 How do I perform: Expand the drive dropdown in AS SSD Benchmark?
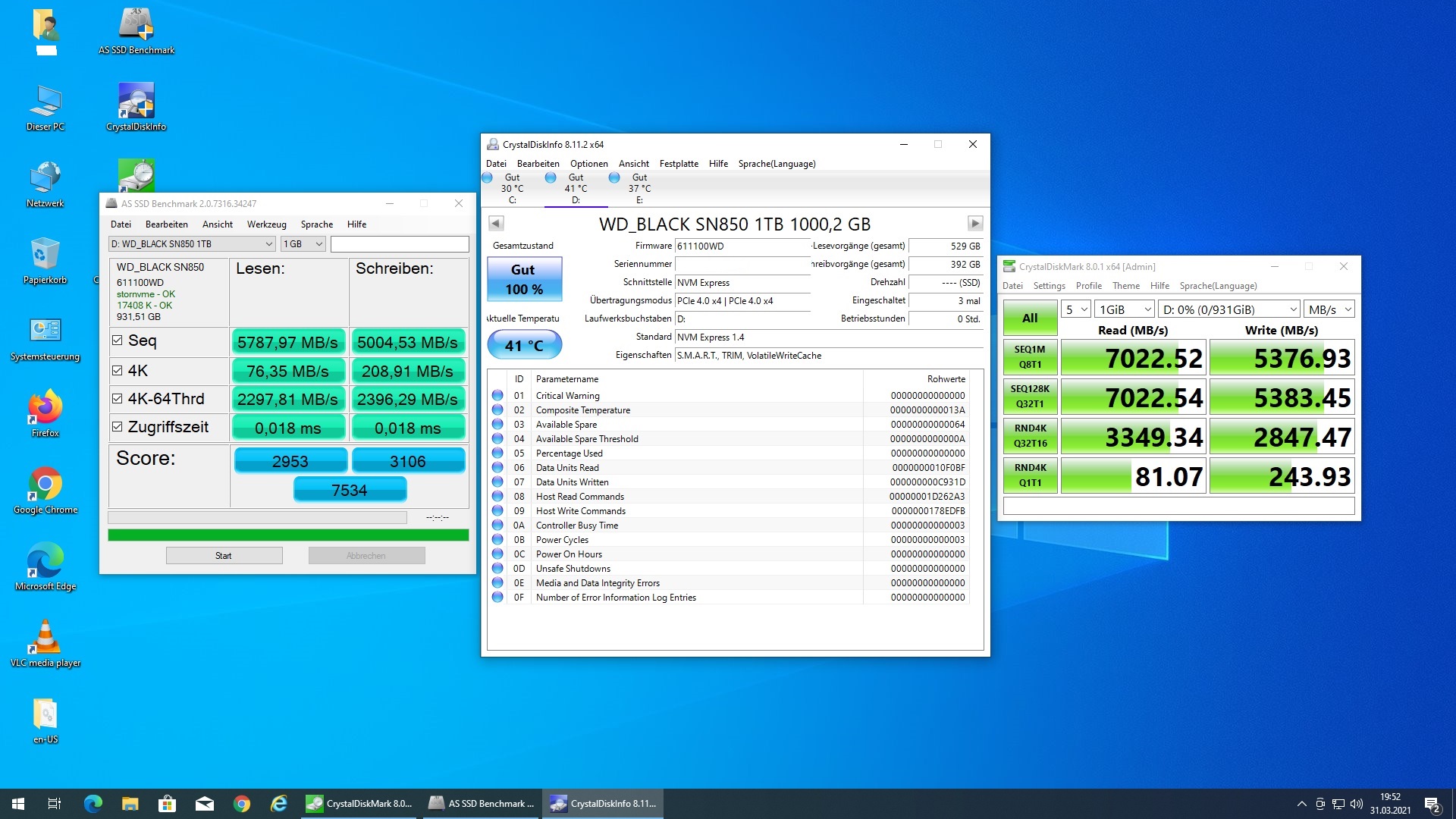click(x=268, y=244)
